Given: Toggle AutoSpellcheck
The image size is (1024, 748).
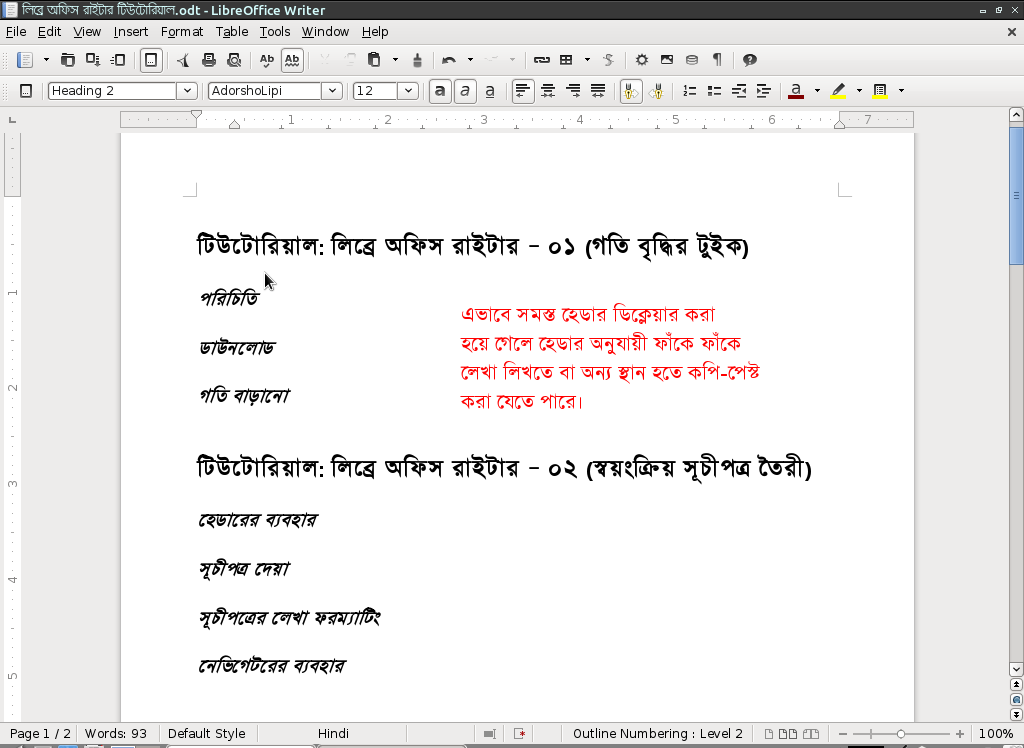Looking at the screenshot, I should point(292,60).
